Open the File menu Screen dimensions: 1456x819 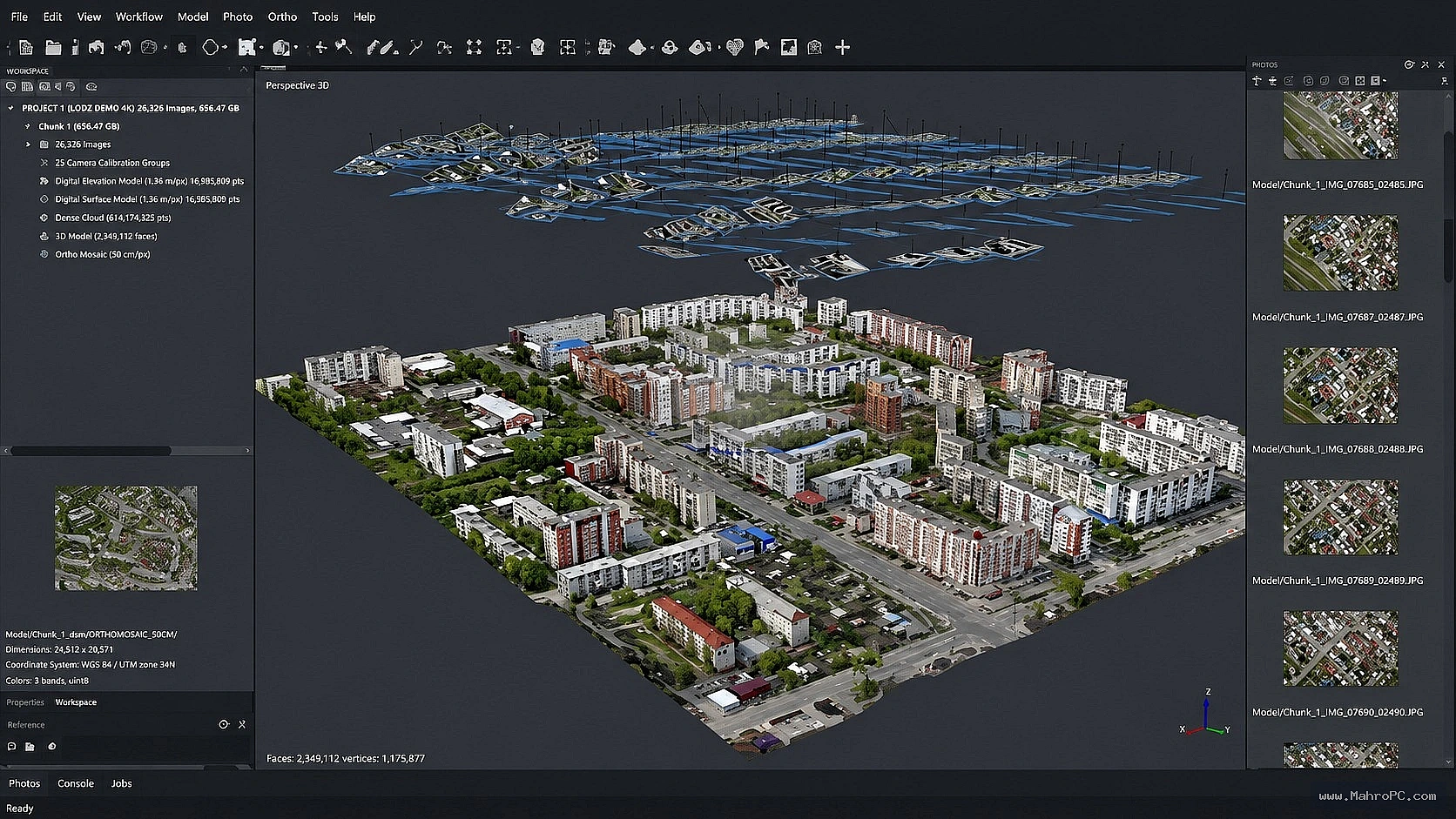19,17
